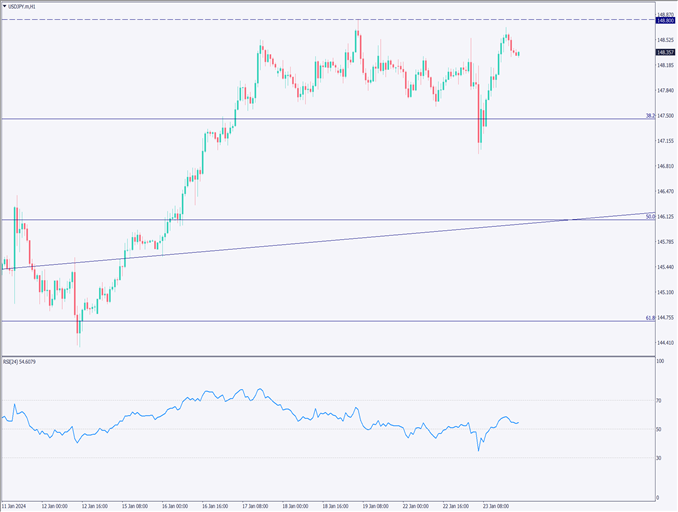This screenshot has height=512, width=678.
Task: Click the RSI 70 level on scale
Action: (x=660, y=400)
